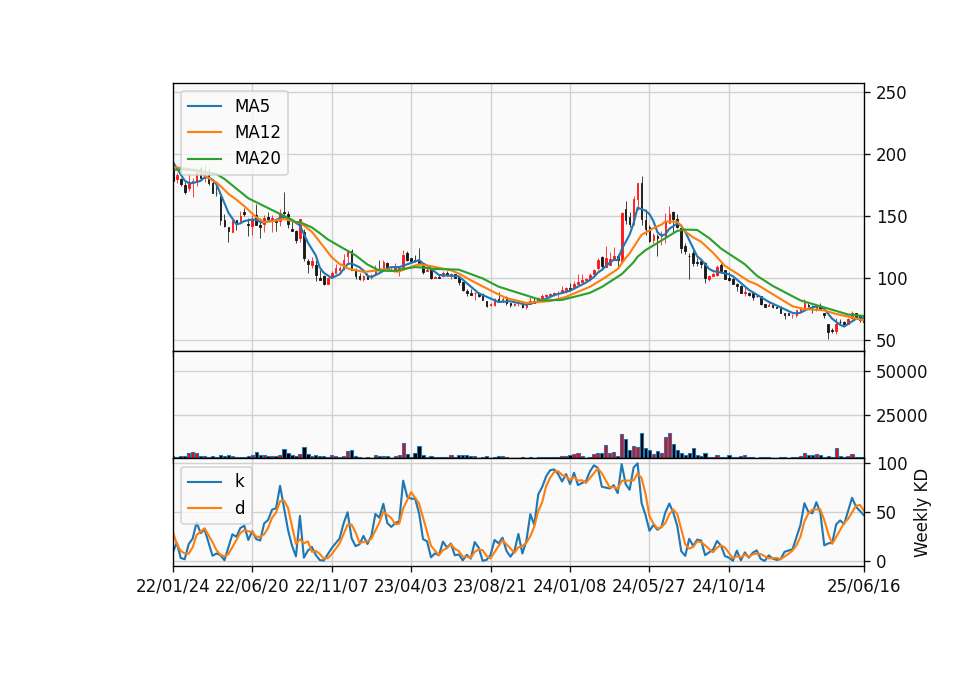Click the 250 price axis label
Viewport: 960px width, 690px height.
point(891,93)
